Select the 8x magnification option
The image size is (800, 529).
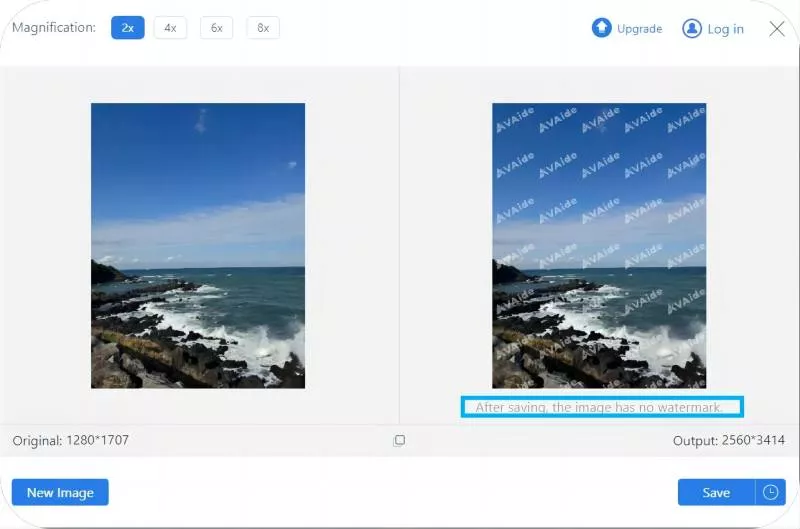tap(263, 28)
